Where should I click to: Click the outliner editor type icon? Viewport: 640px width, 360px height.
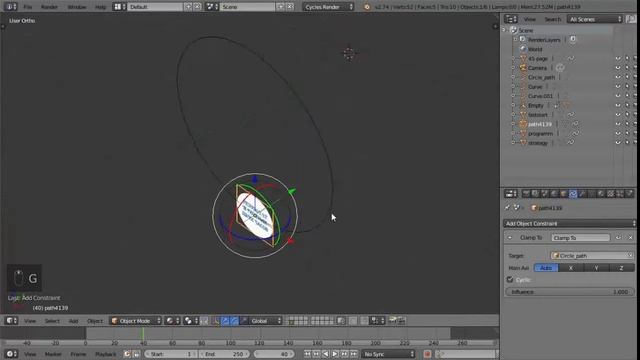(511, 19)
